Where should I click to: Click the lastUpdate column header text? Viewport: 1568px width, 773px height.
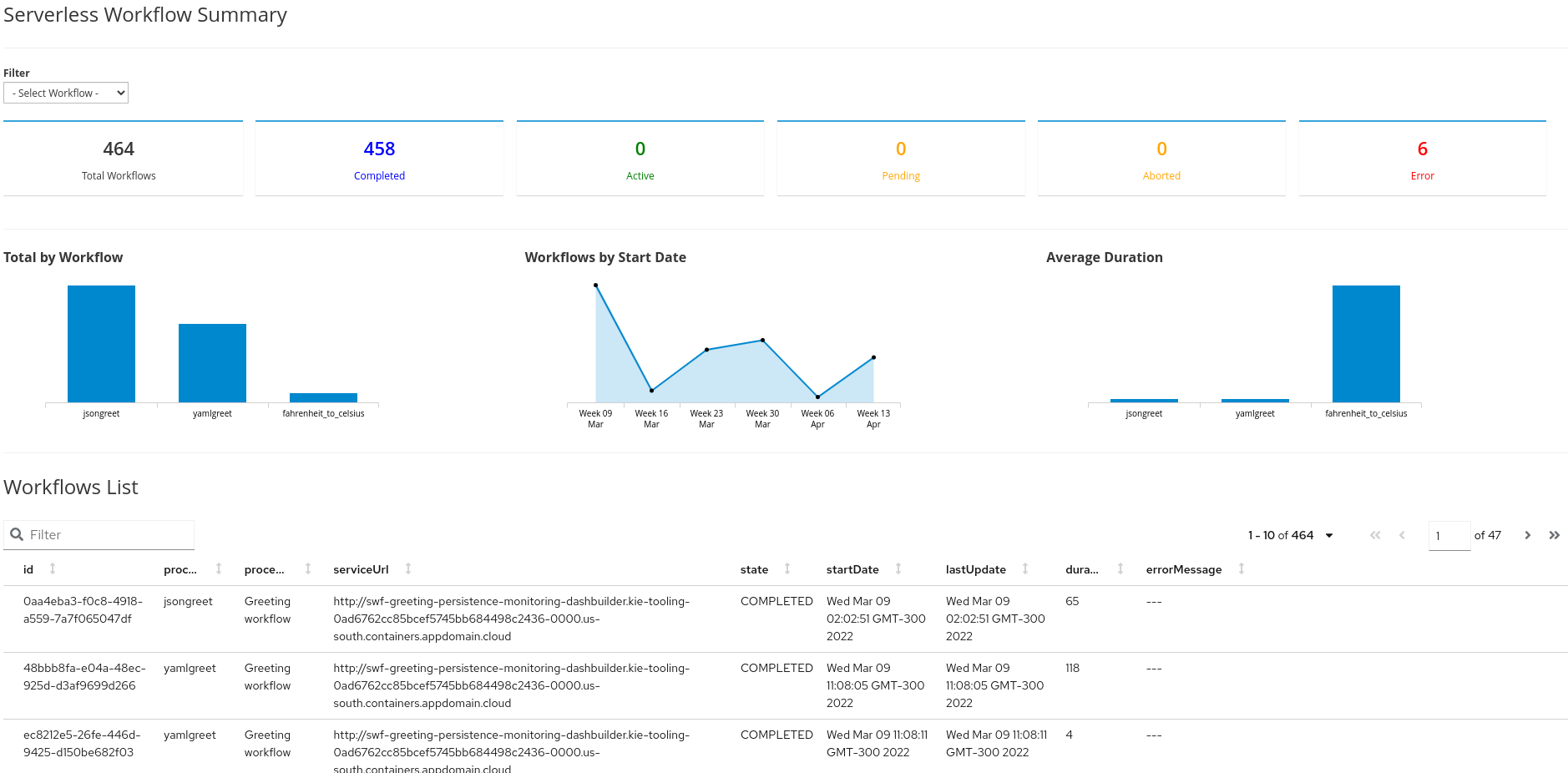pos(975,569)
